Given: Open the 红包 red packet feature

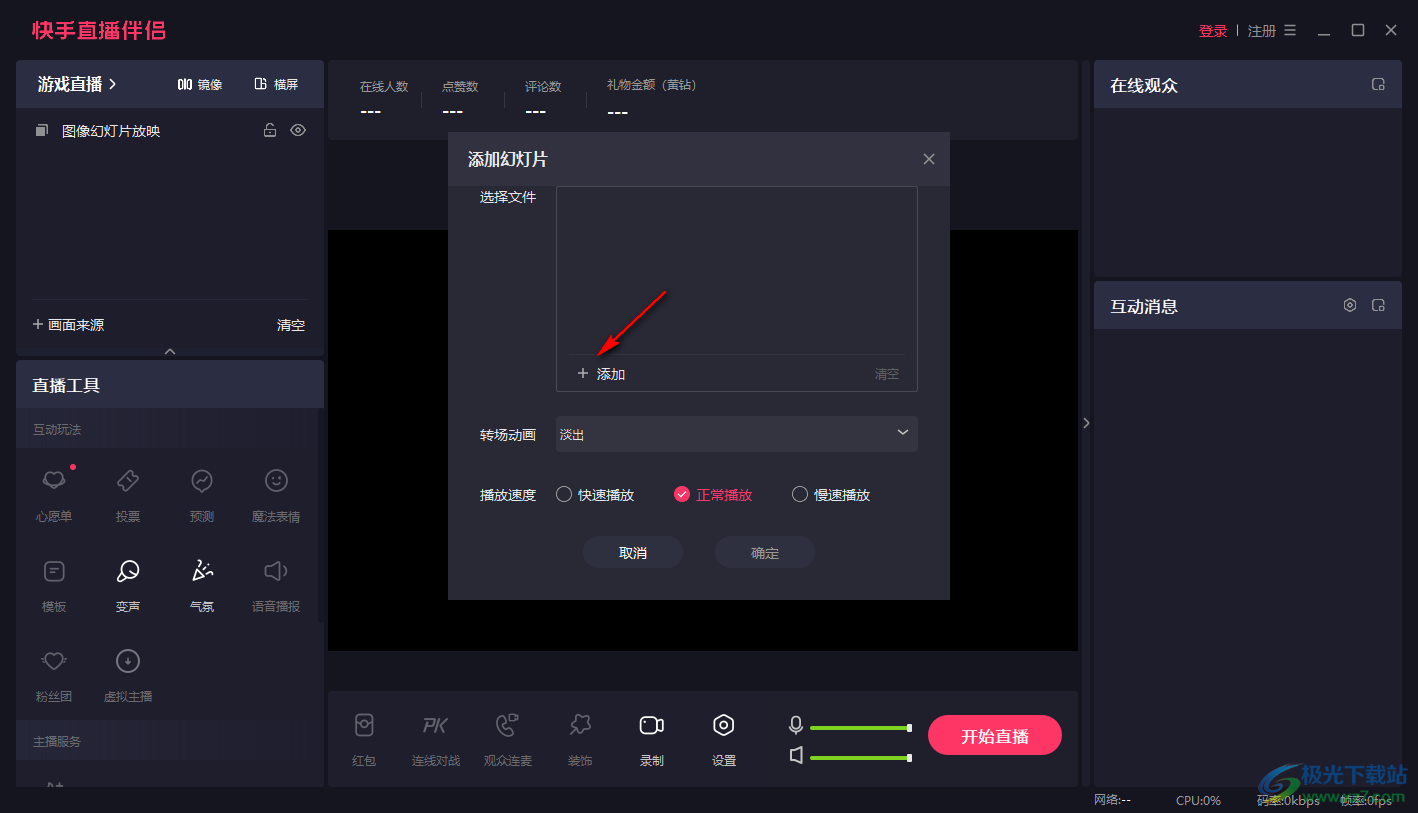Looking at the screenshot, I should coord(364,739).
